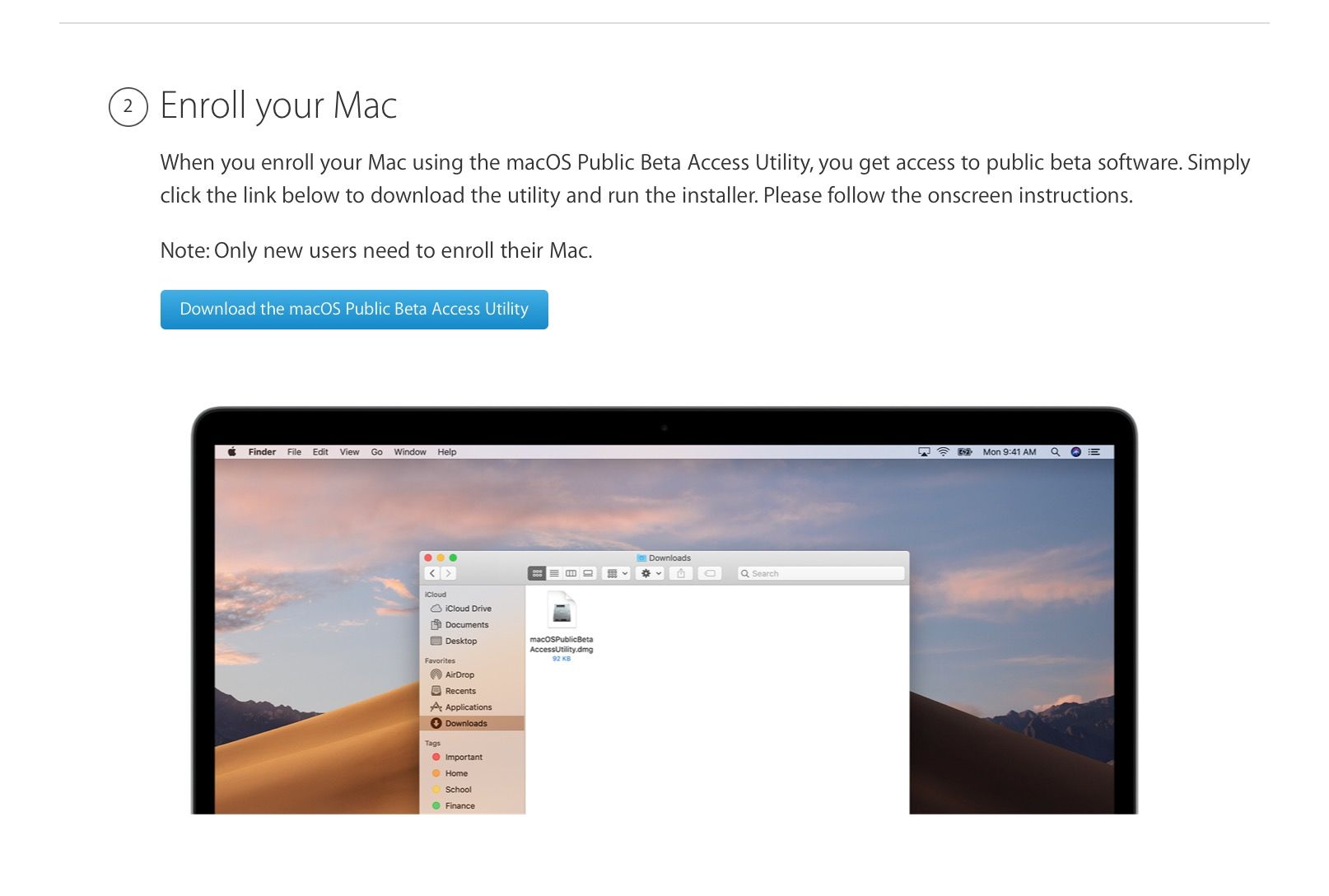The height and width of the screenshot is (896, 1329).
Task: Expand the Finder group-by dropdown
Action: (x=617, y=573)
